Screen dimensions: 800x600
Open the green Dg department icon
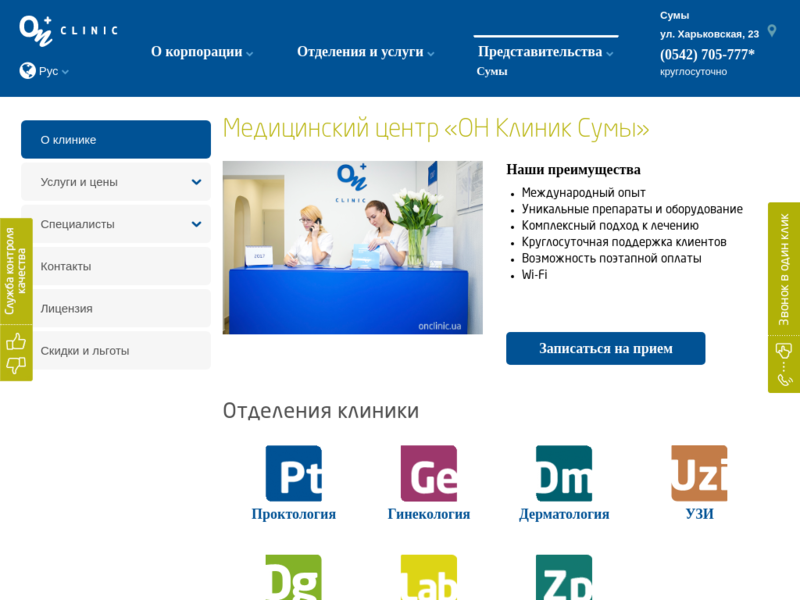coord(293,577)
